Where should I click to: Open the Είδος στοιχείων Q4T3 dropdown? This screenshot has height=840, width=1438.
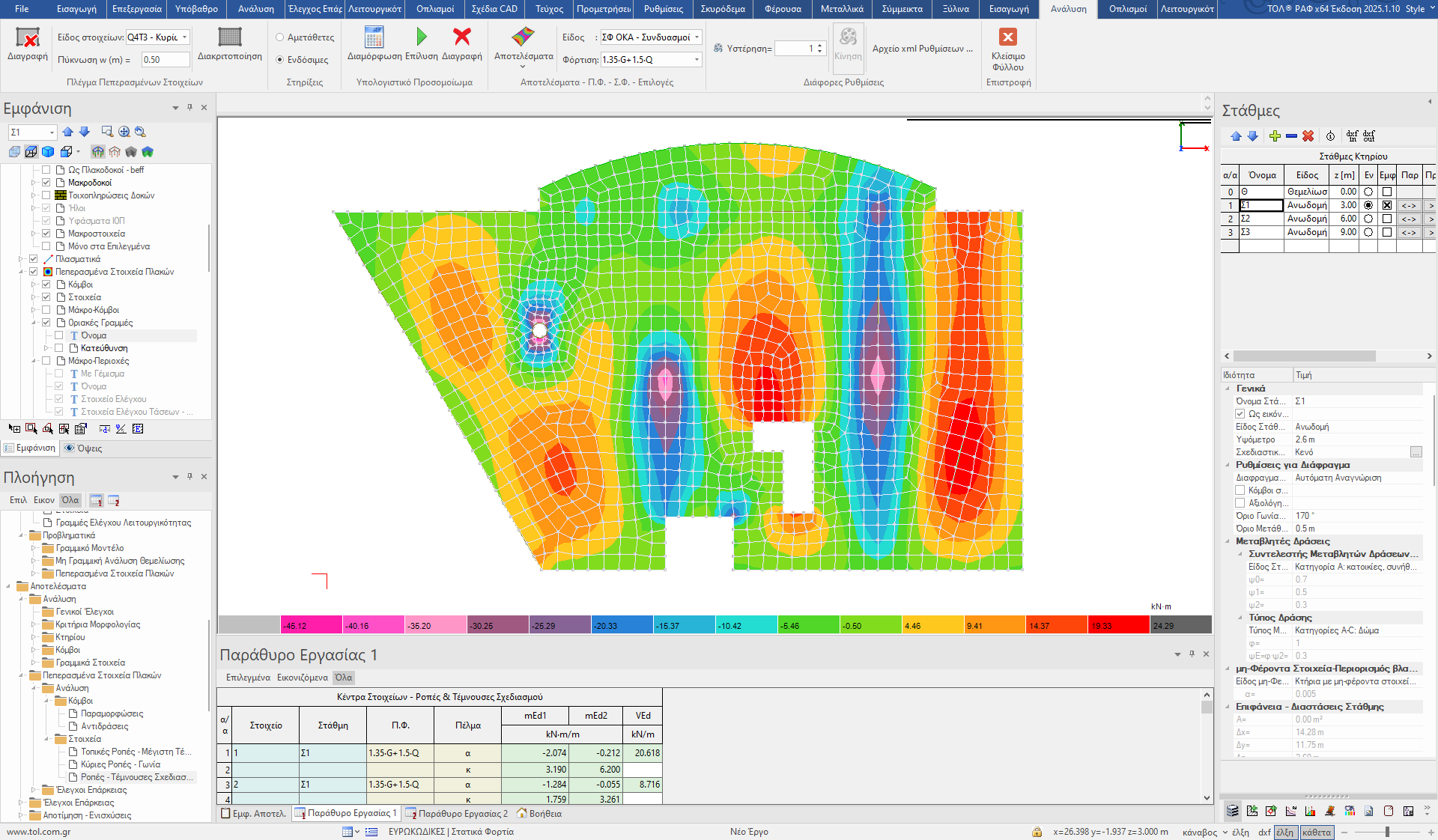(x=184, y=37)
